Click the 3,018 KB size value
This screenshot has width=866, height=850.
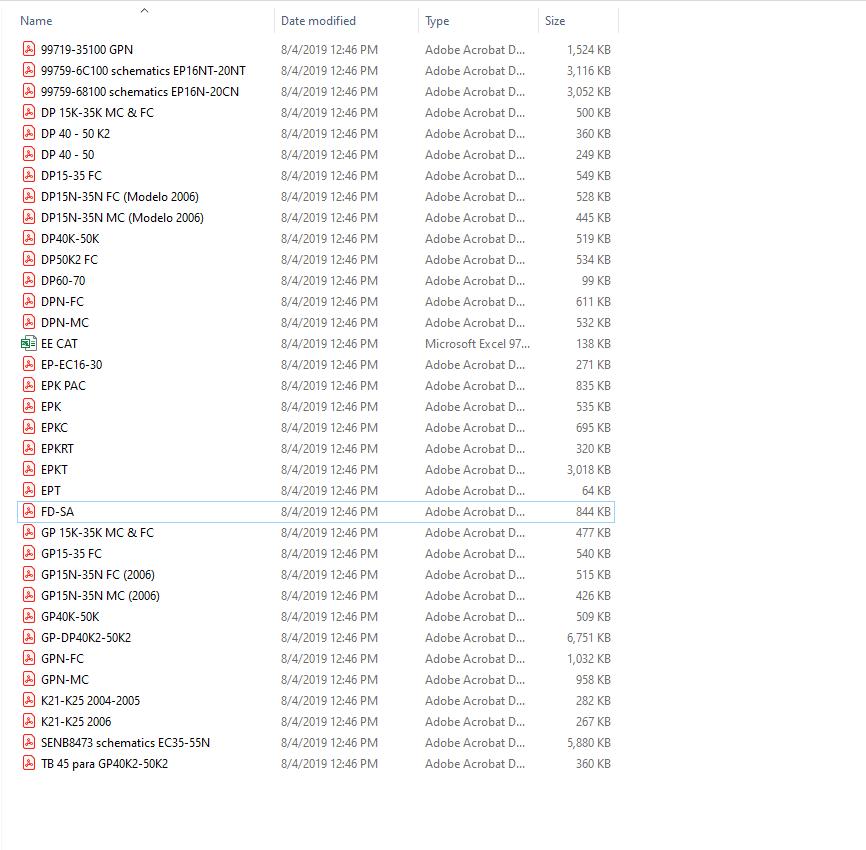point(588,469)
